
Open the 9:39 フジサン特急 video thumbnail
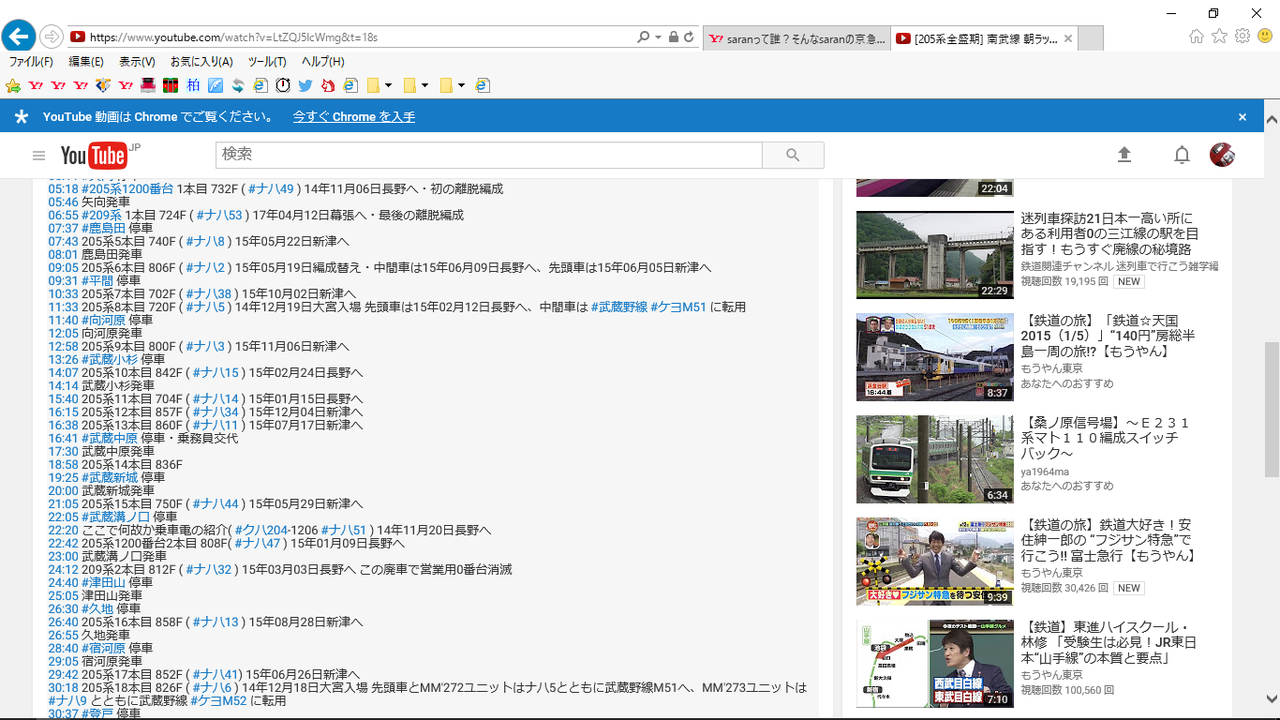coord(934,561)
